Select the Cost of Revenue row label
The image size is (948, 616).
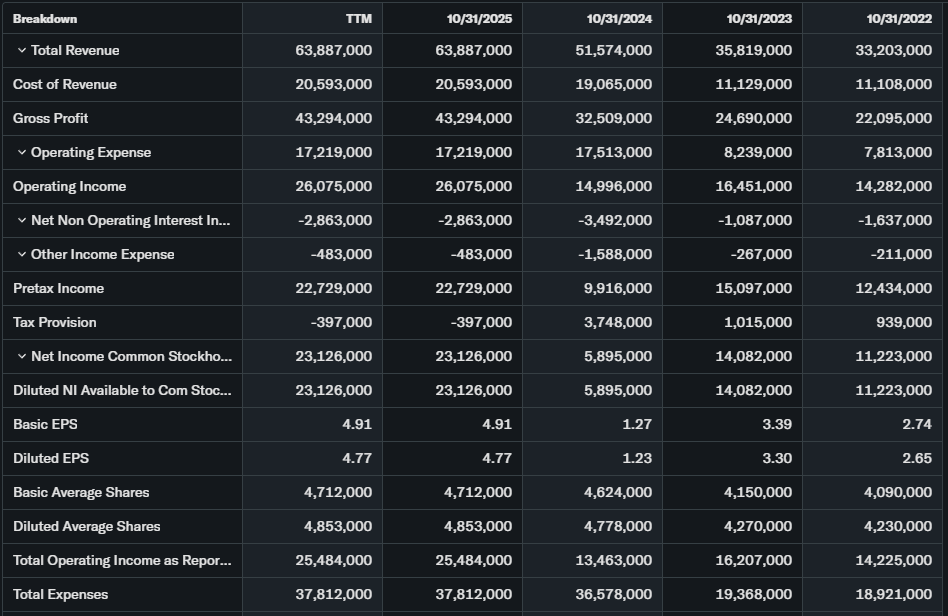point(65,85)
